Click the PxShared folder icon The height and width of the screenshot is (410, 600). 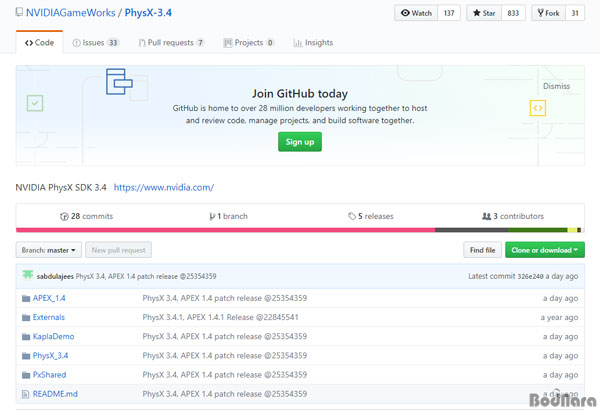(26, 375)
